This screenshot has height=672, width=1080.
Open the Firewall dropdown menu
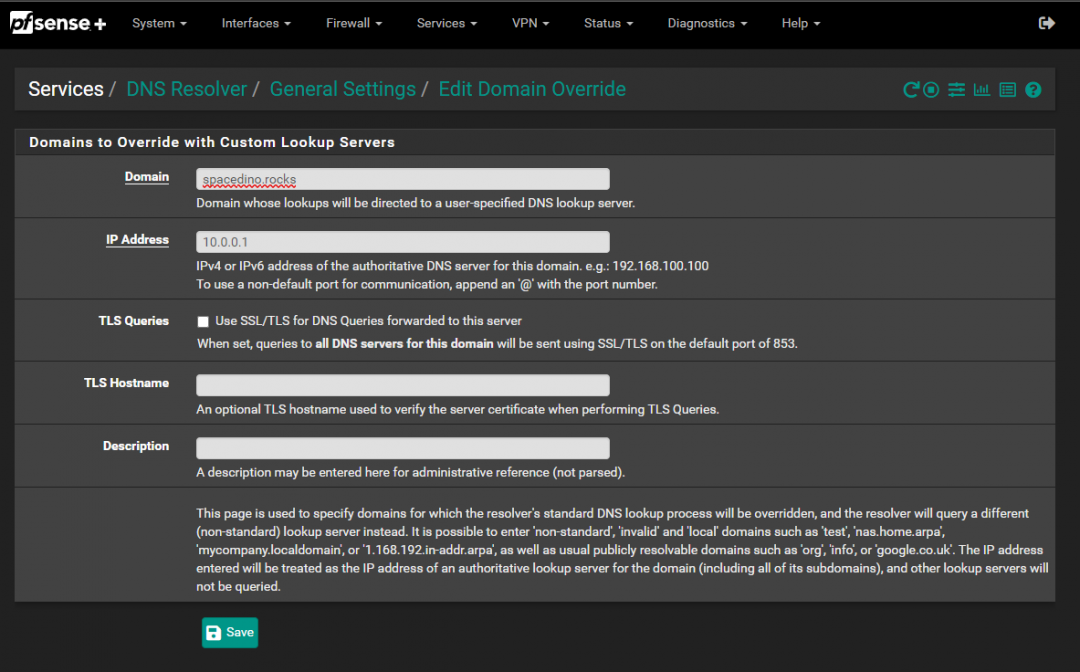click(355, 23)
